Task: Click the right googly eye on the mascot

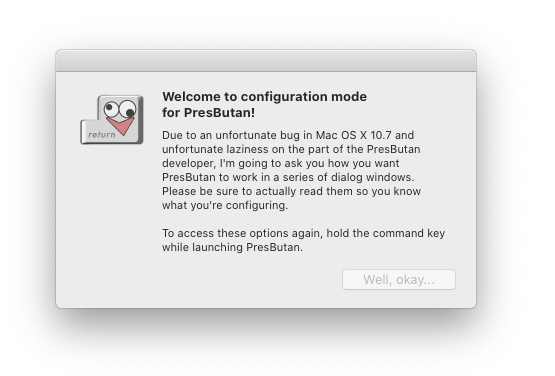Action: (x=128, y=109)
